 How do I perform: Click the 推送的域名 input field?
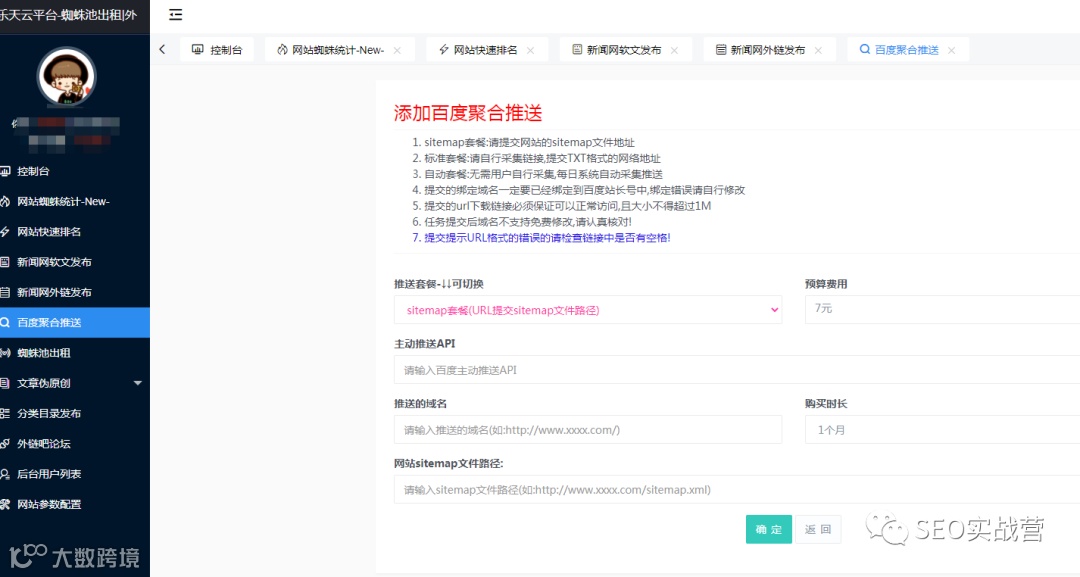(588, 430)
